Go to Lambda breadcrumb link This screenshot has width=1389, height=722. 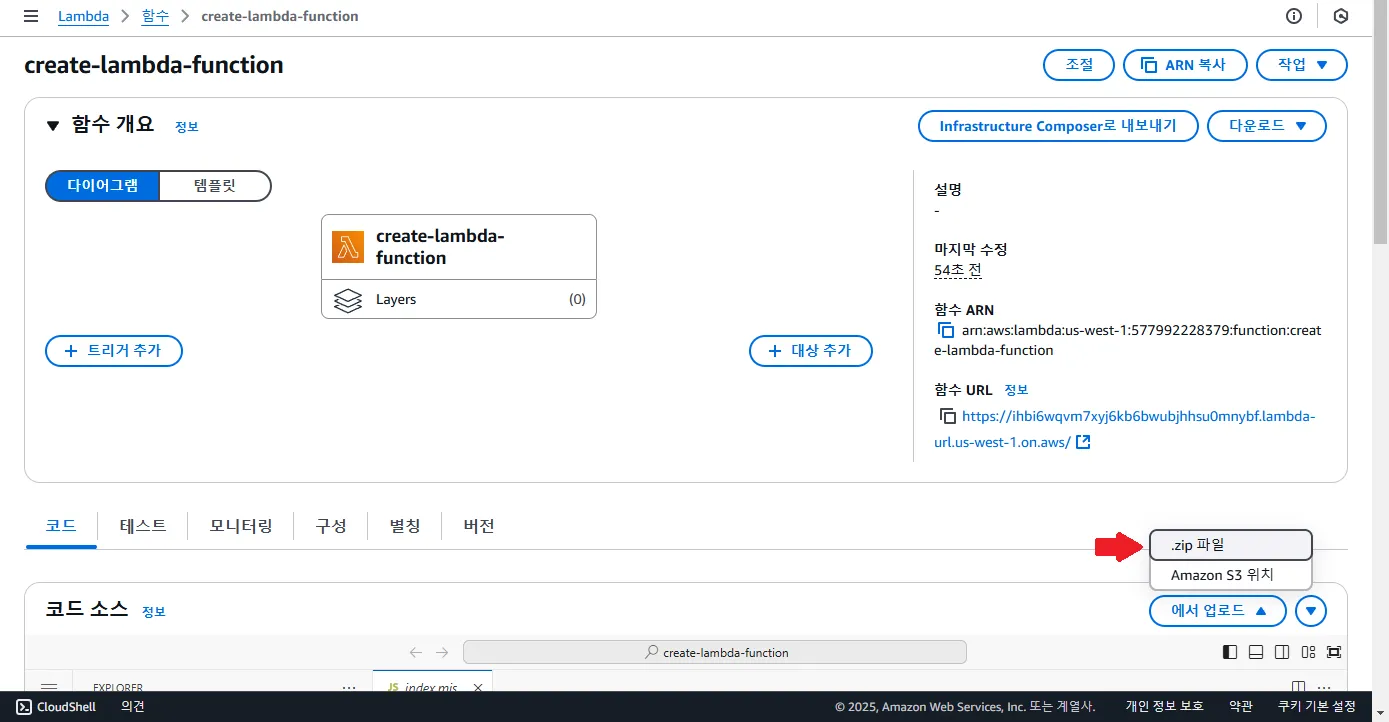84,16
